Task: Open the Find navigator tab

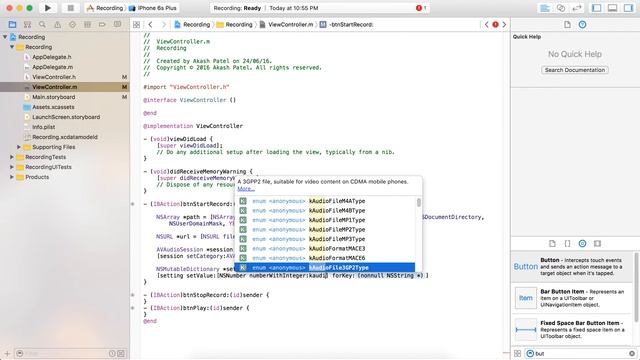Action: (x=42, y=24)
